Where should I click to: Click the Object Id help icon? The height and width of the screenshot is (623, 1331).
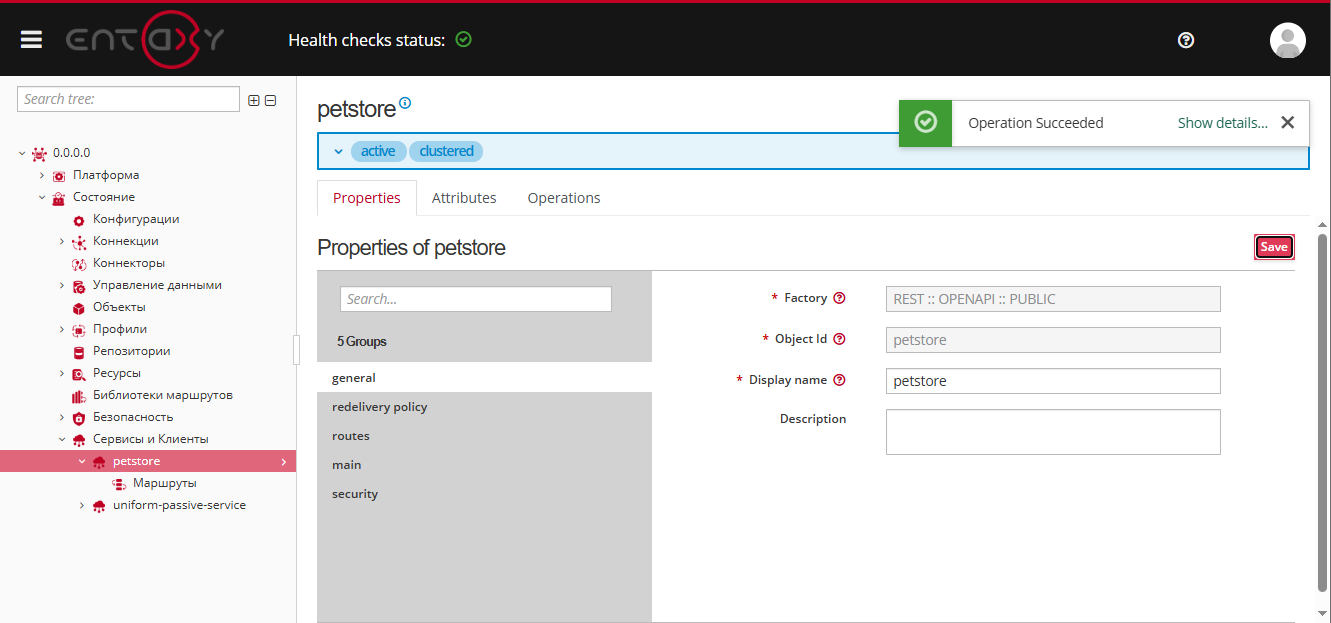click(x=840, y=339)
